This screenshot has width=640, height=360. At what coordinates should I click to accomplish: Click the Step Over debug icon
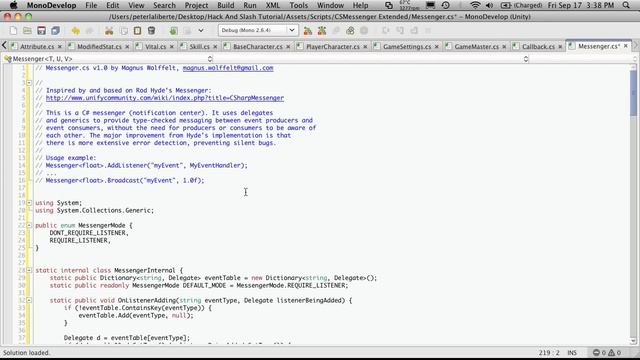(386, 31)
